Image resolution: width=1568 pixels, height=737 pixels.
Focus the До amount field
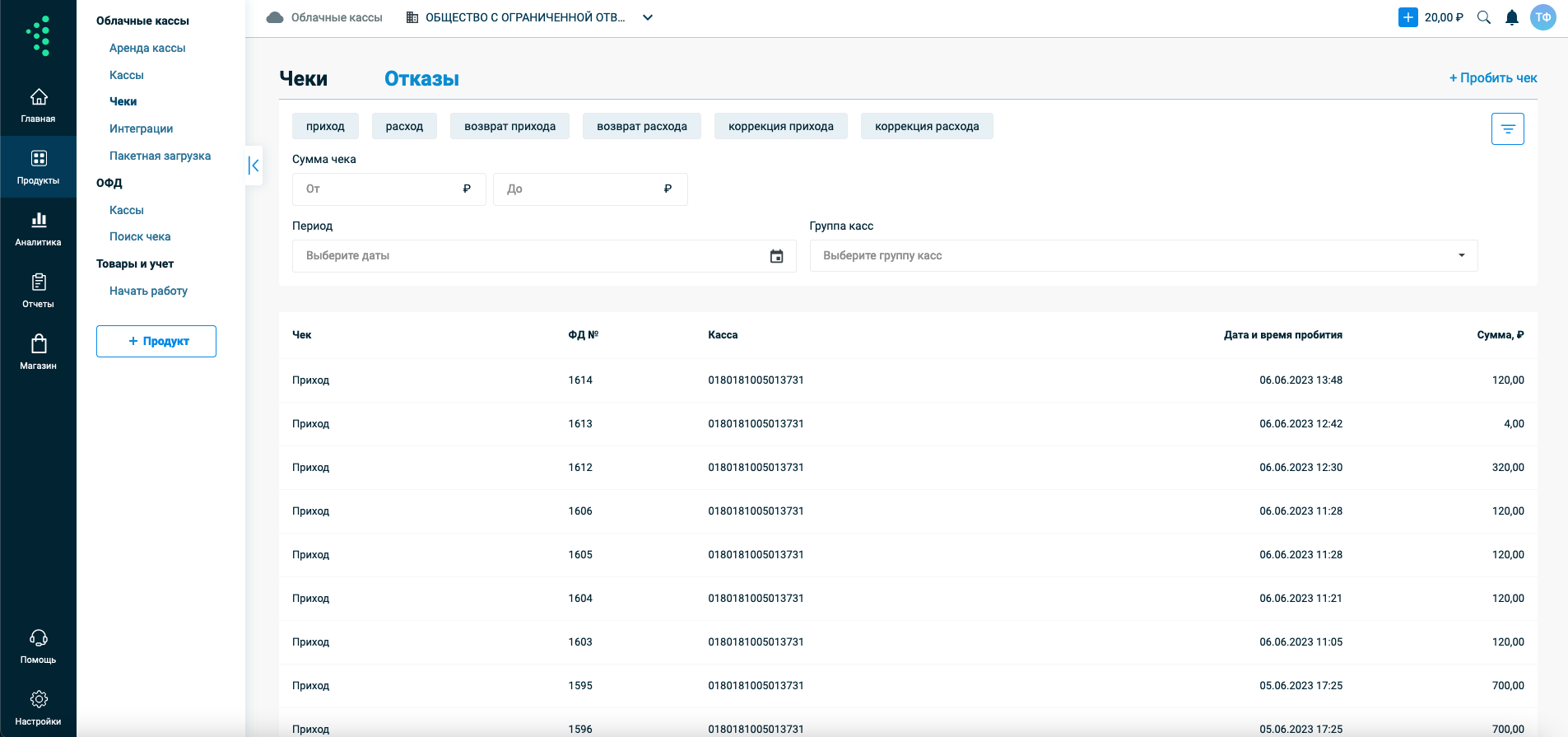click(590, 189)
